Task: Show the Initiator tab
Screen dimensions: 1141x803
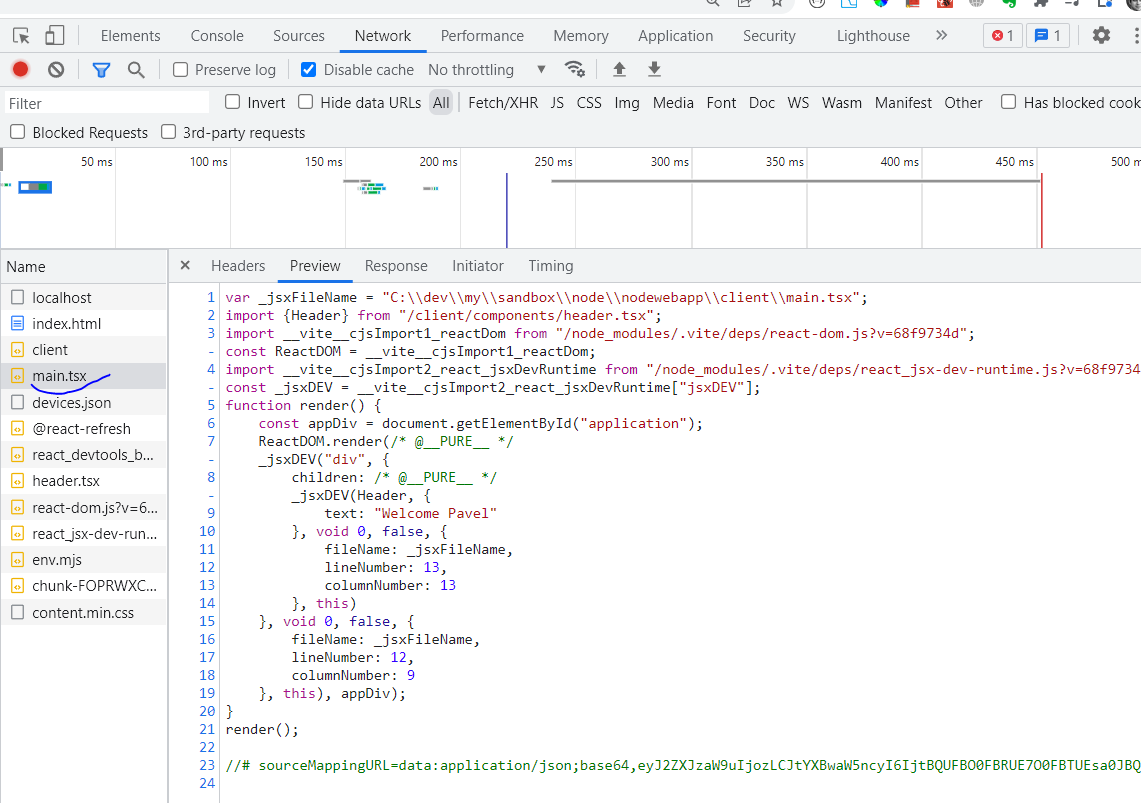Action: click(x=477, y=266)
